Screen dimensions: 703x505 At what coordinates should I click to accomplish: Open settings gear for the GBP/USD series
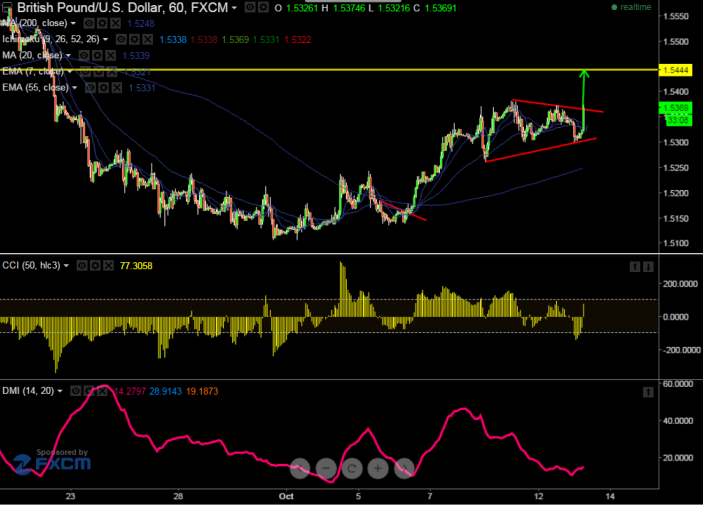[x=263, y=8]
